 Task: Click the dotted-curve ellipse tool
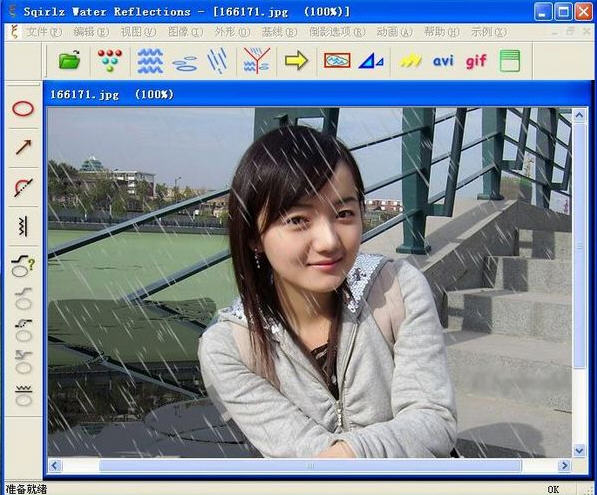coord(23,331)
